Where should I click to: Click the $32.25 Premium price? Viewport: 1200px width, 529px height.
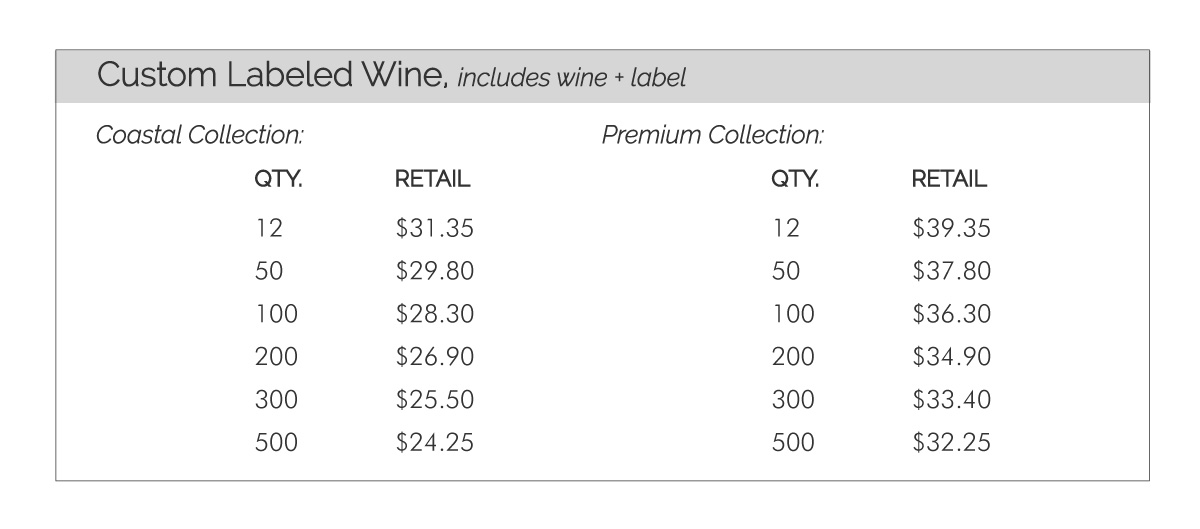click(x=951, y=442)
